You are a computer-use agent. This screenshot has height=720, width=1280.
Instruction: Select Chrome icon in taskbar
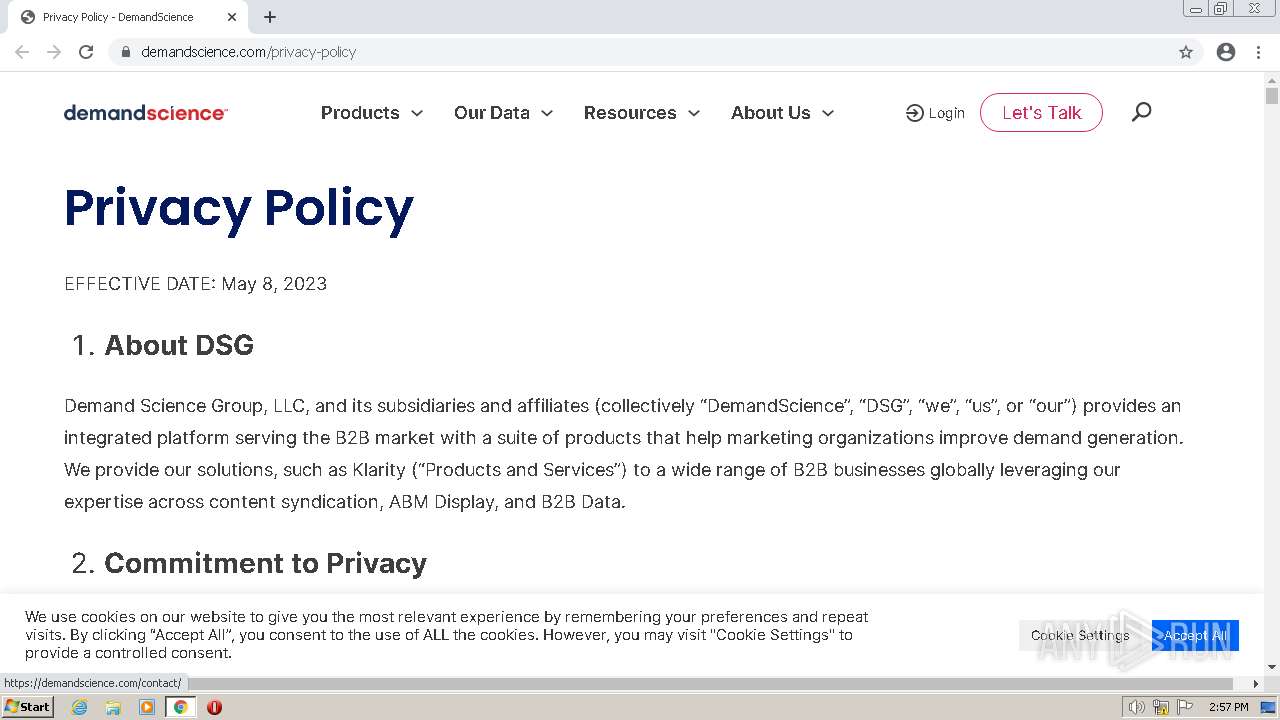pos(181,707)
